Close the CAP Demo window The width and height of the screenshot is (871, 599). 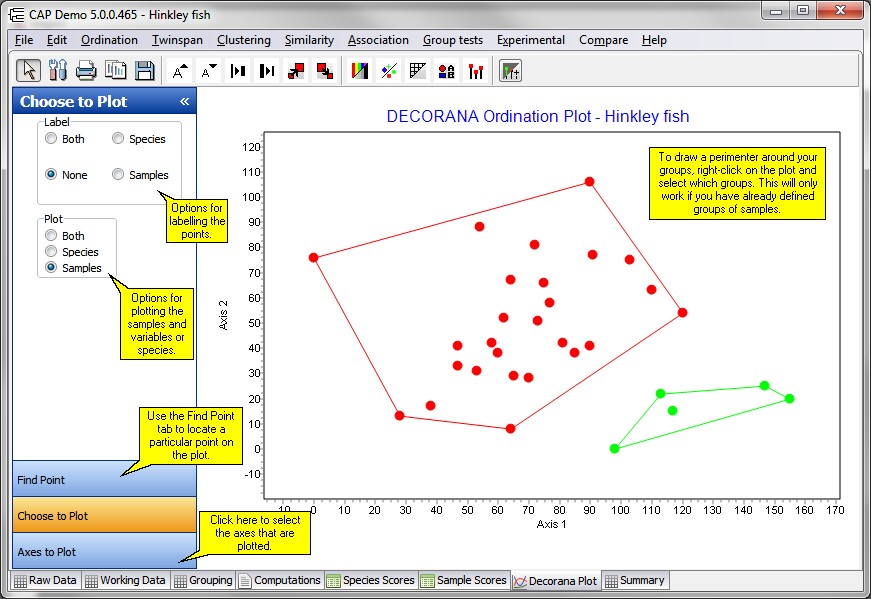pyautogui.click(x=840, y=11)
